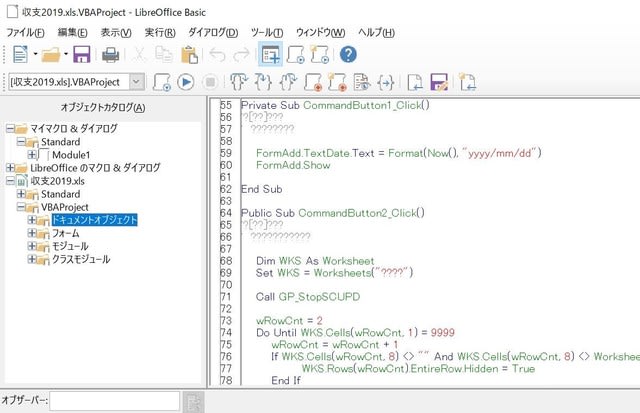The width and height of the screenshot is (640, 413).
Task: Click the Find Parenthesis icon
Action: tap(386, 82)
